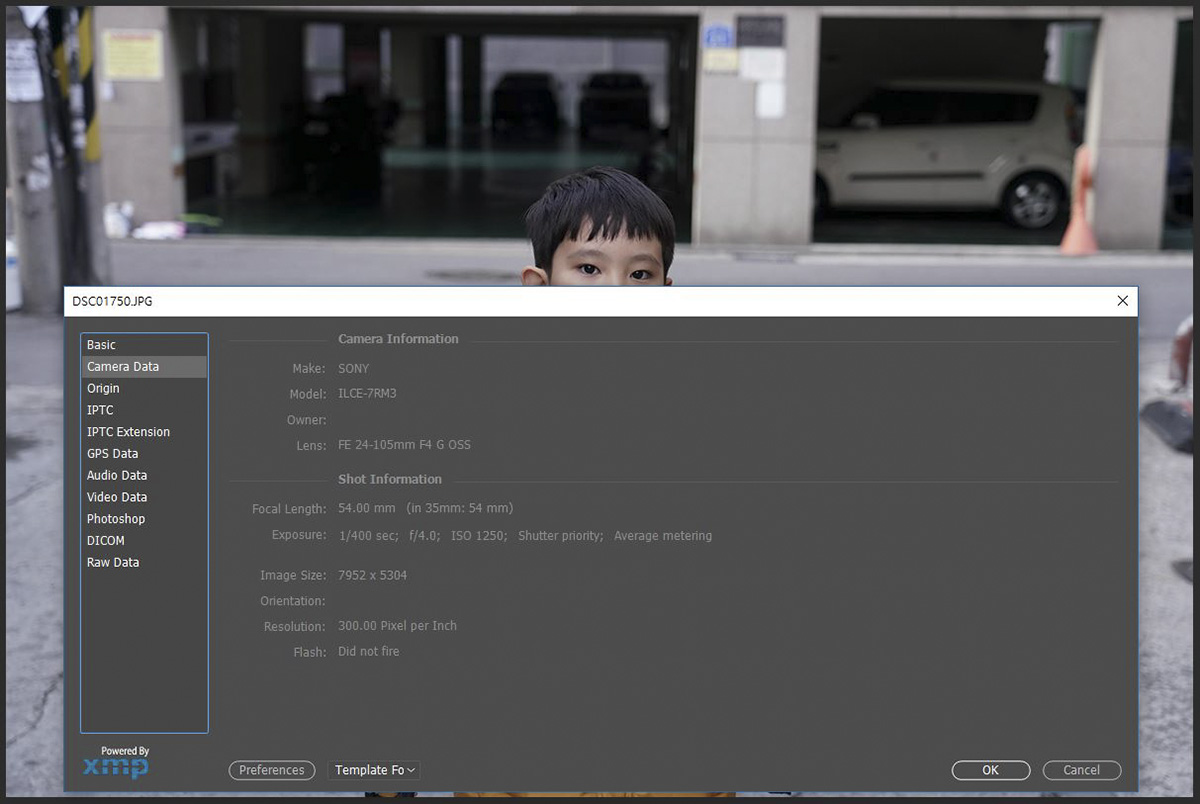Click the Shot Information heading
The image size is (1200, 804).
[x=390, y=479]
